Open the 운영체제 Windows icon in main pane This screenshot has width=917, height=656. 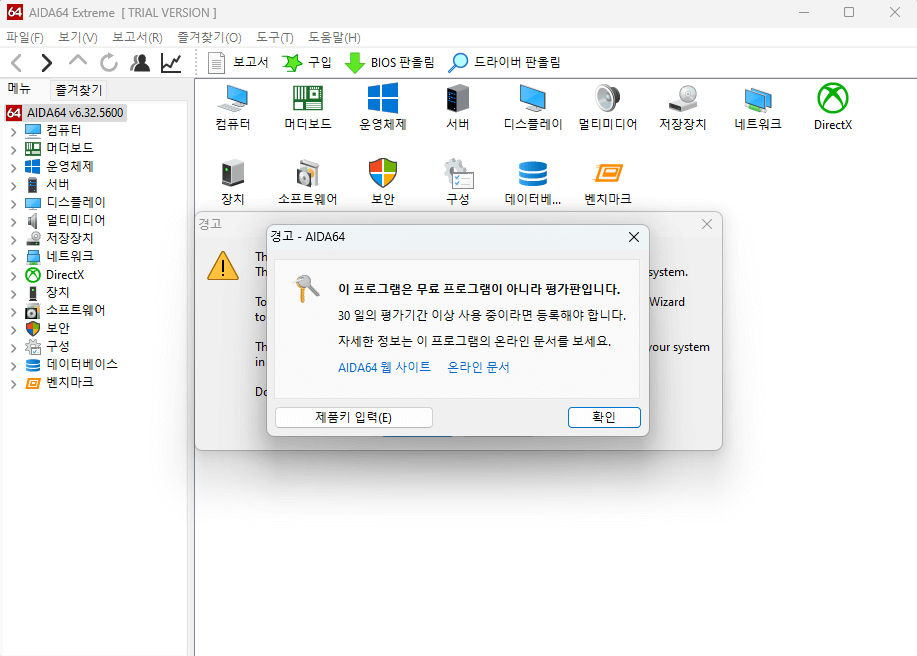click(x=383, y=106)
